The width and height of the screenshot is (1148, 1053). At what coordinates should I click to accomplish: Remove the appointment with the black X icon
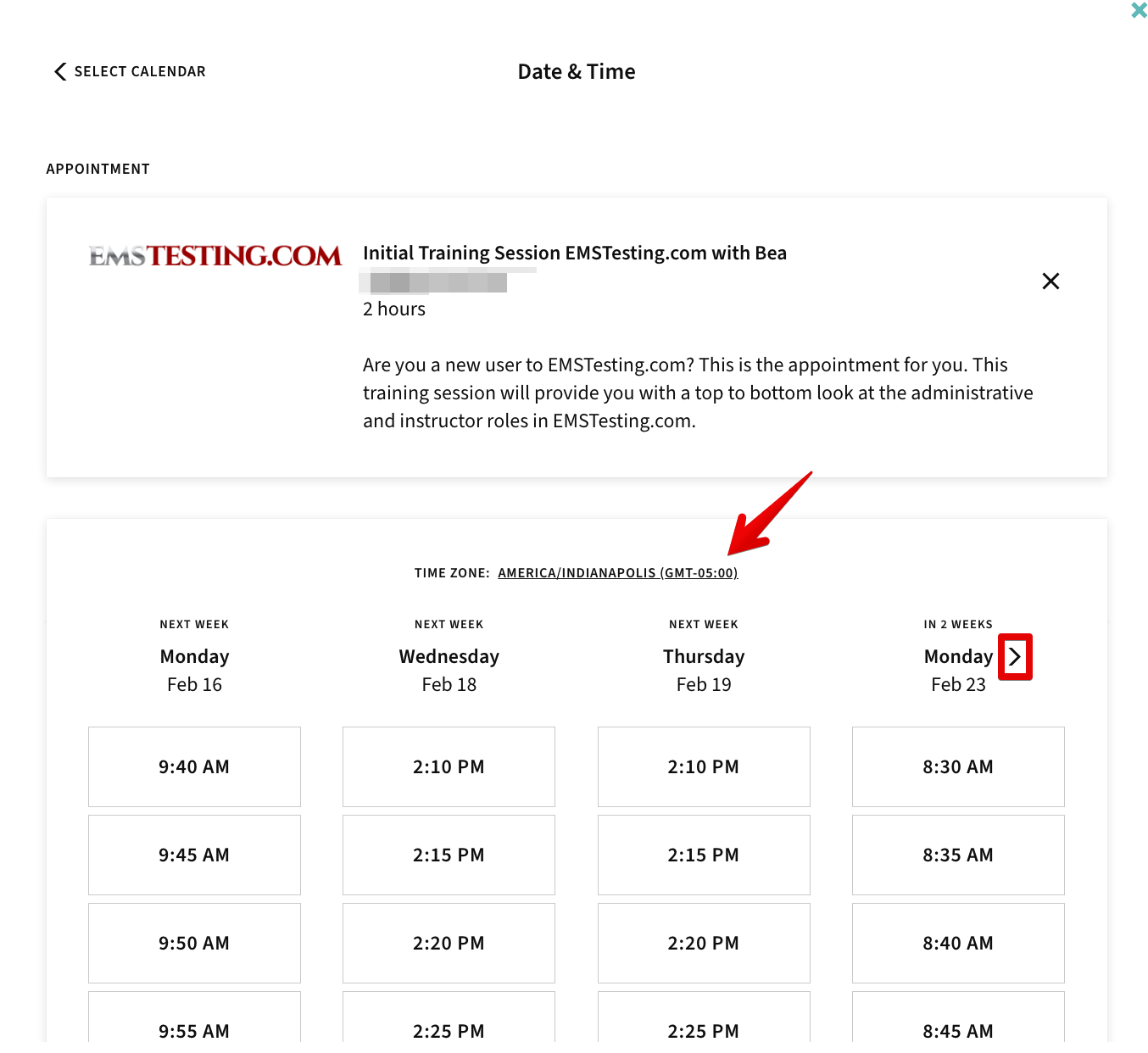click(1050, 281)
